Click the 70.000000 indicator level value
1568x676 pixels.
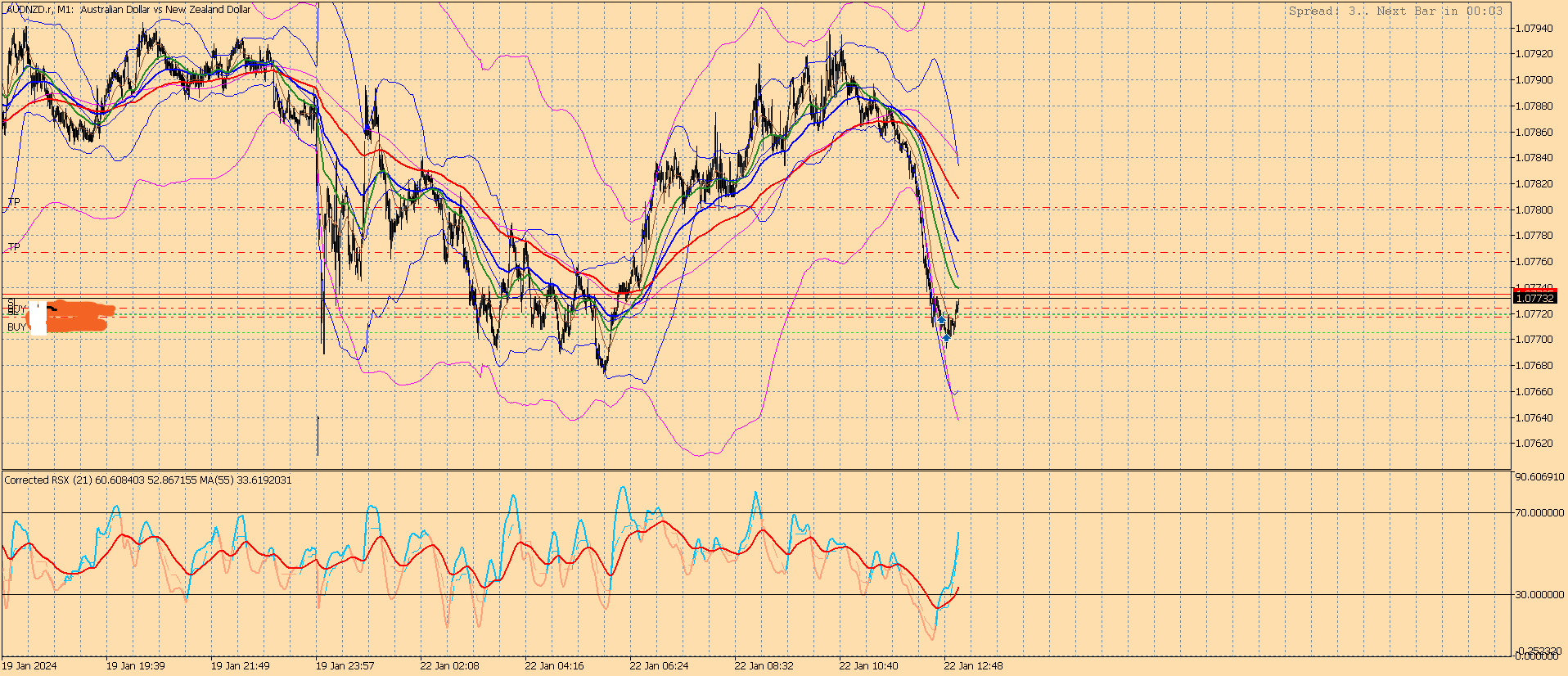pos(1539,513)
